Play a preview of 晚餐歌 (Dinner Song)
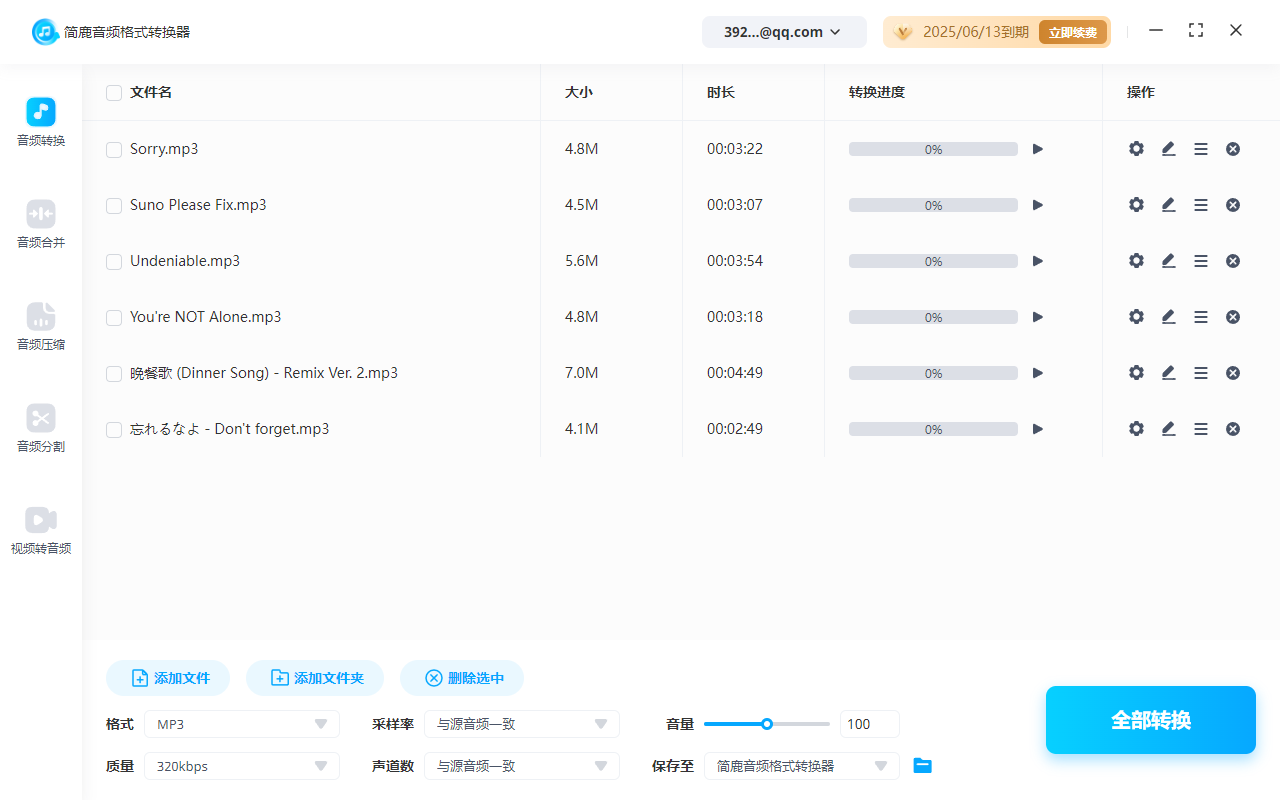This screenshot has height=800, width=1280. [1038, 372]
